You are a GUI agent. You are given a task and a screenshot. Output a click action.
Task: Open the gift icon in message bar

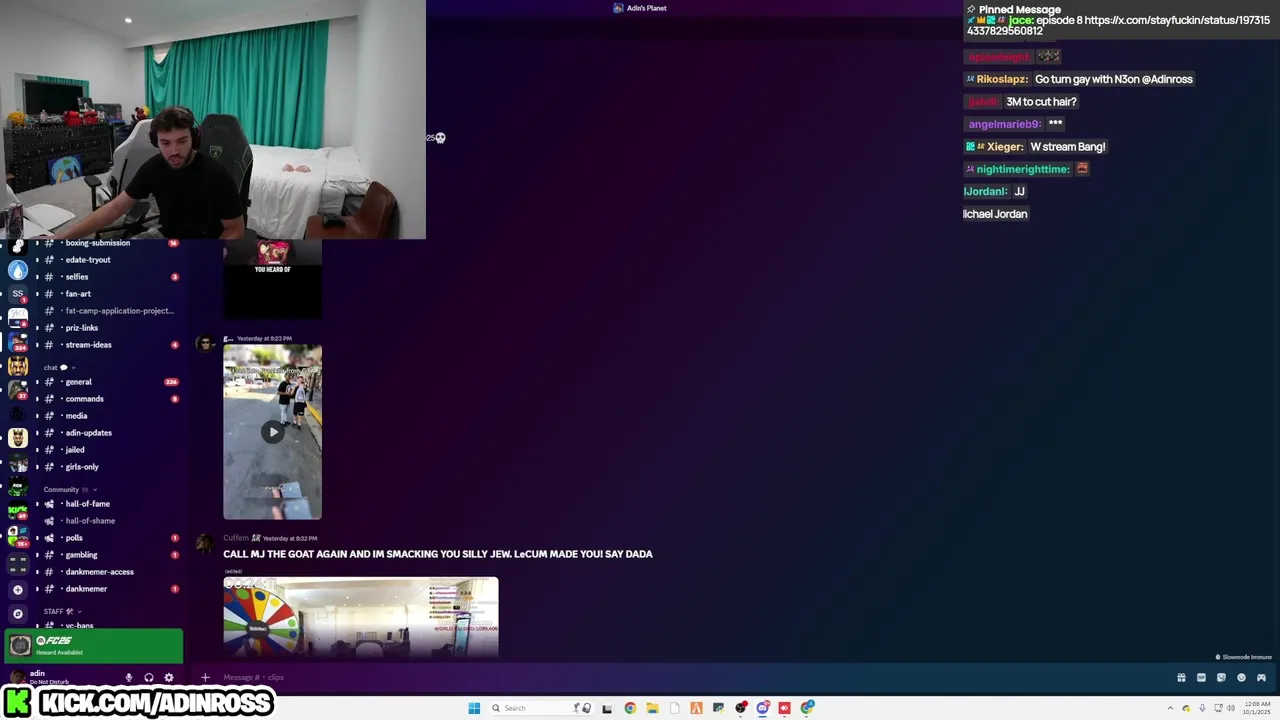1181,678
